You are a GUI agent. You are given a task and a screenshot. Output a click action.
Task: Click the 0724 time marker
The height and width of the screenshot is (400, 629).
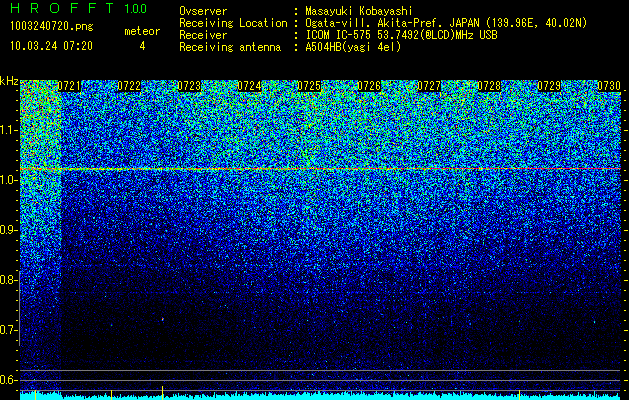coord(249,86)
